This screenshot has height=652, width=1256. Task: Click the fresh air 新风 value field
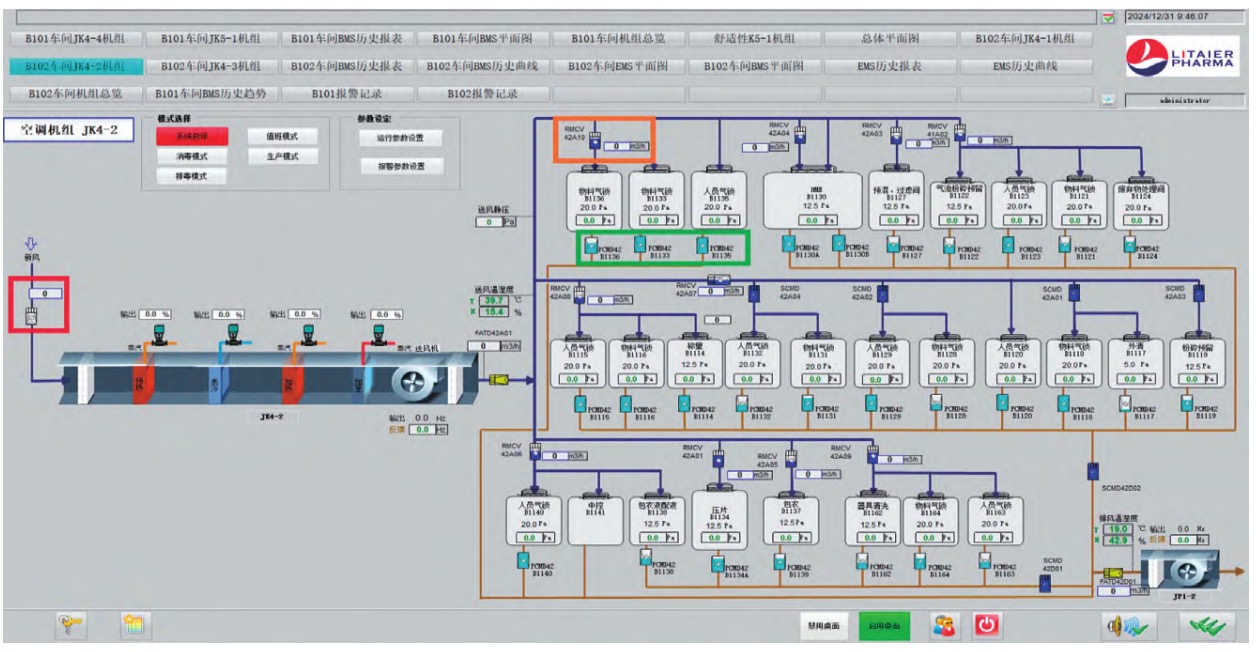pos(46,293)
